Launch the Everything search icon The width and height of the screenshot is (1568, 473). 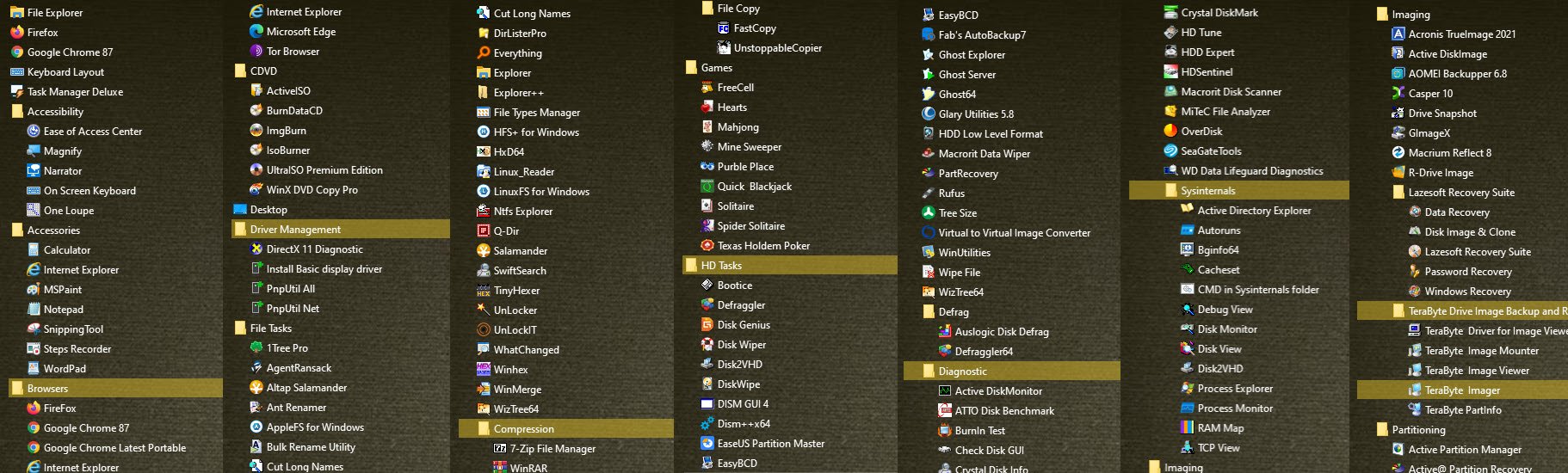click(484, 53)
